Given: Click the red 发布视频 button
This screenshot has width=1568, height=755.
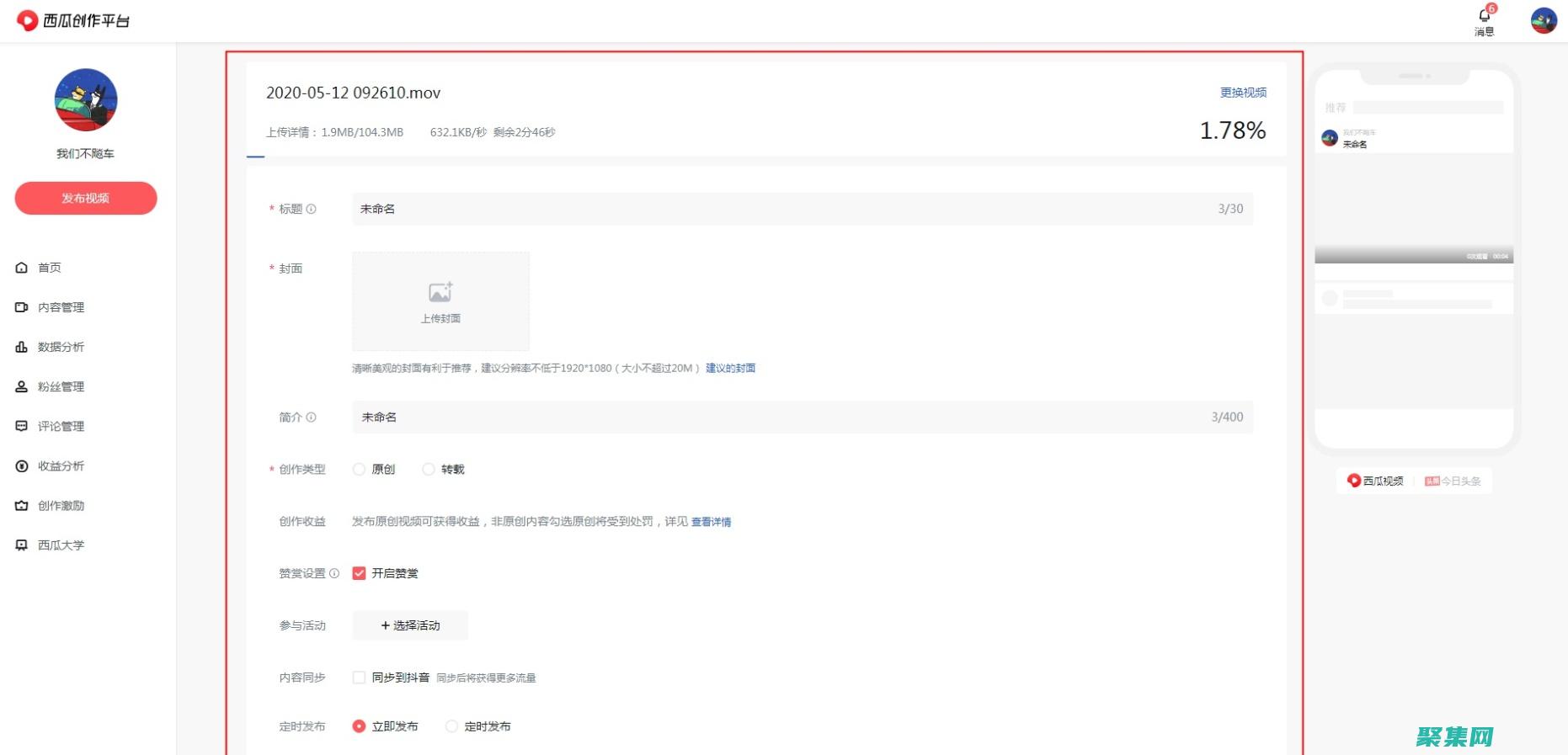Looking at the screenshot, I should coord(86,198).
